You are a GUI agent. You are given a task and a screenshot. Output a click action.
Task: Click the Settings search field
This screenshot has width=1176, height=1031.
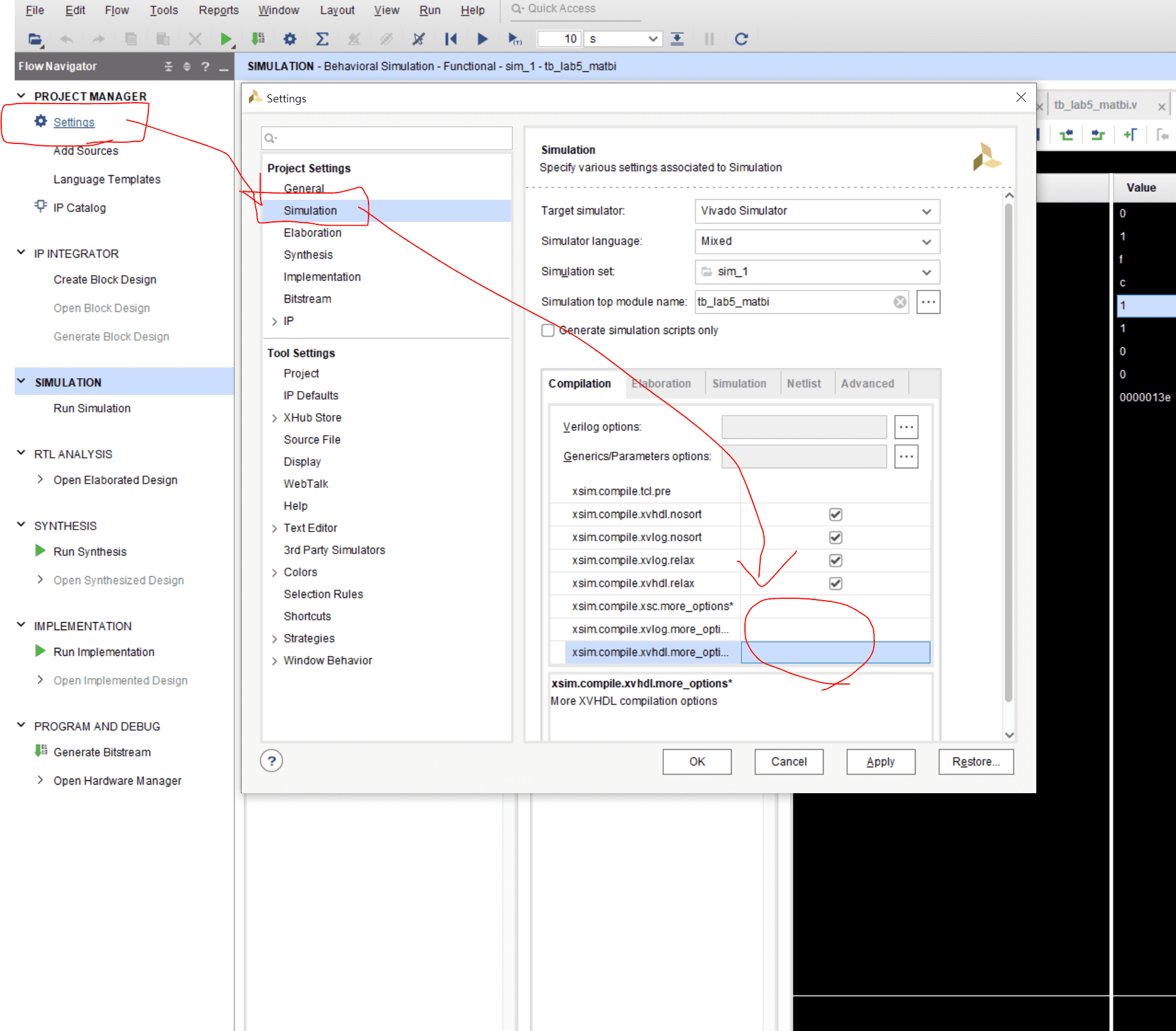coord(387,139)
